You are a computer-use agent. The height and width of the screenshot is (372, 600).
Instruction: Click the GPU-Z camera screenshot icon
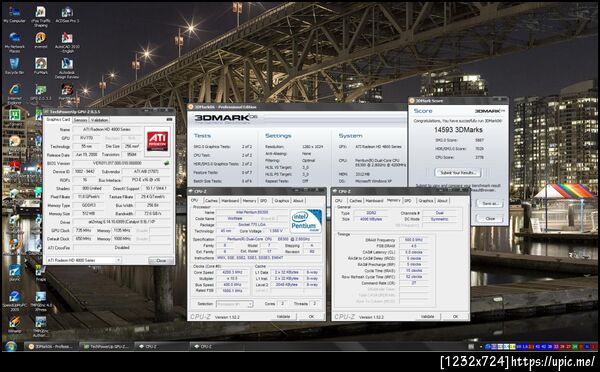point(169,119)
